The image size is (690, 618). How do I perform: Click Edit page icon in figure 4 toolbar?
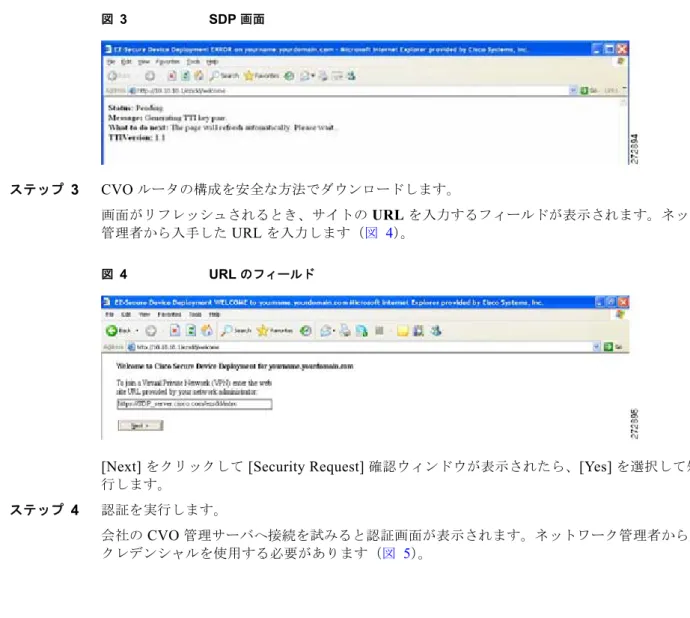point(362,331)
